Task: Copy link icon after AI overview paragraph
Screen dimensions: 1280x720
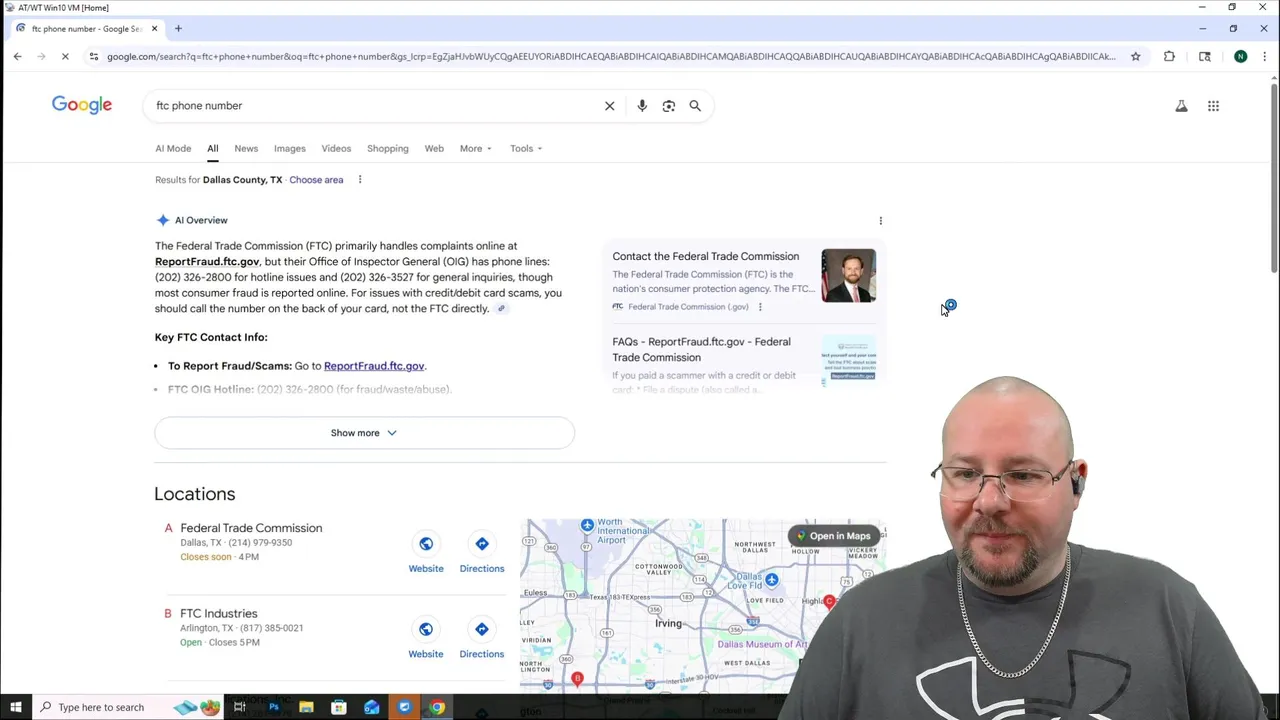Action: [x=501, y=309]
